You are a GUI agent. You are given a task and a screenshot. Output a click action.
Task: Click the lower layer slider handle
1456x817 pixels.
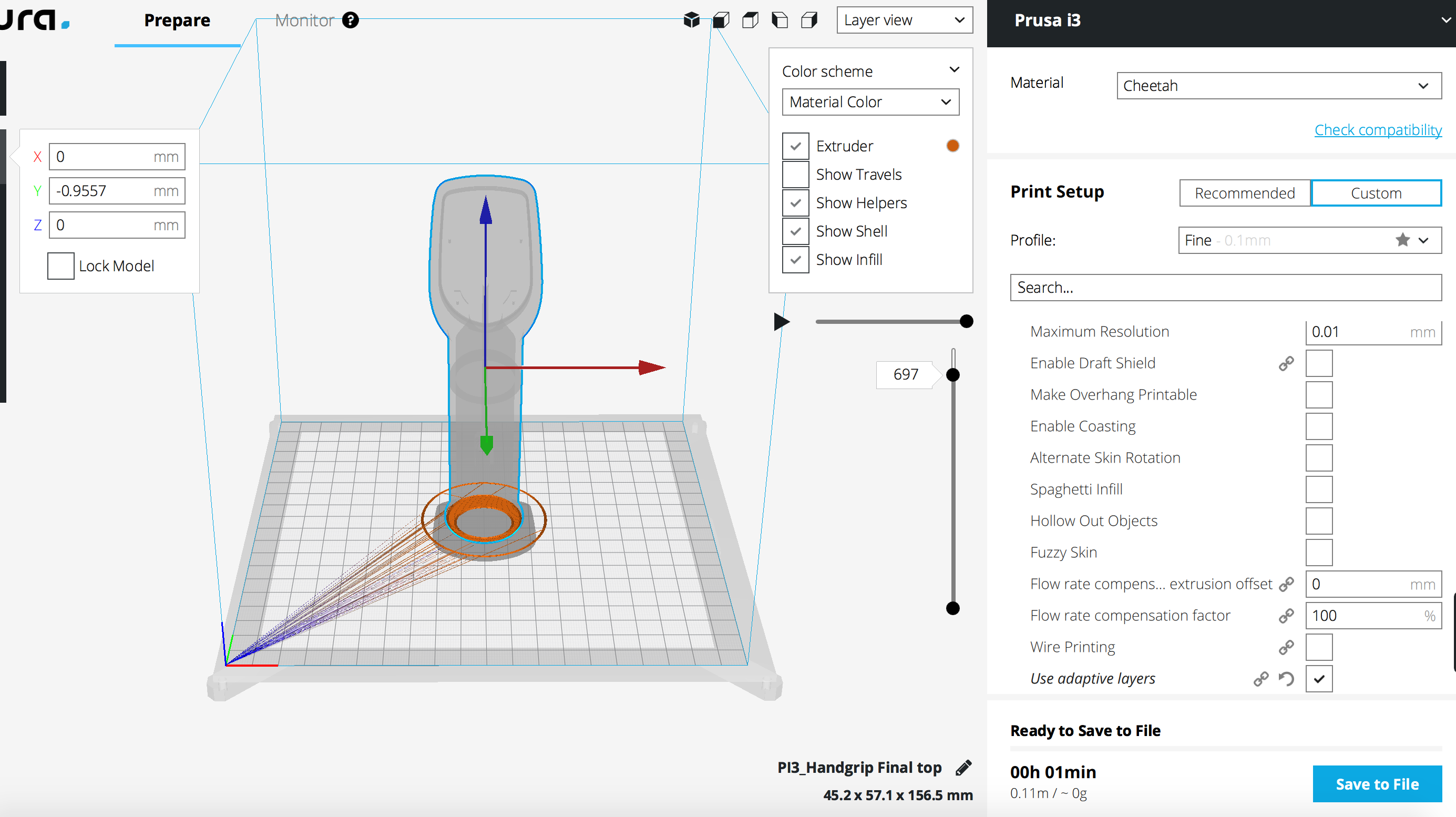coord(953,609)
